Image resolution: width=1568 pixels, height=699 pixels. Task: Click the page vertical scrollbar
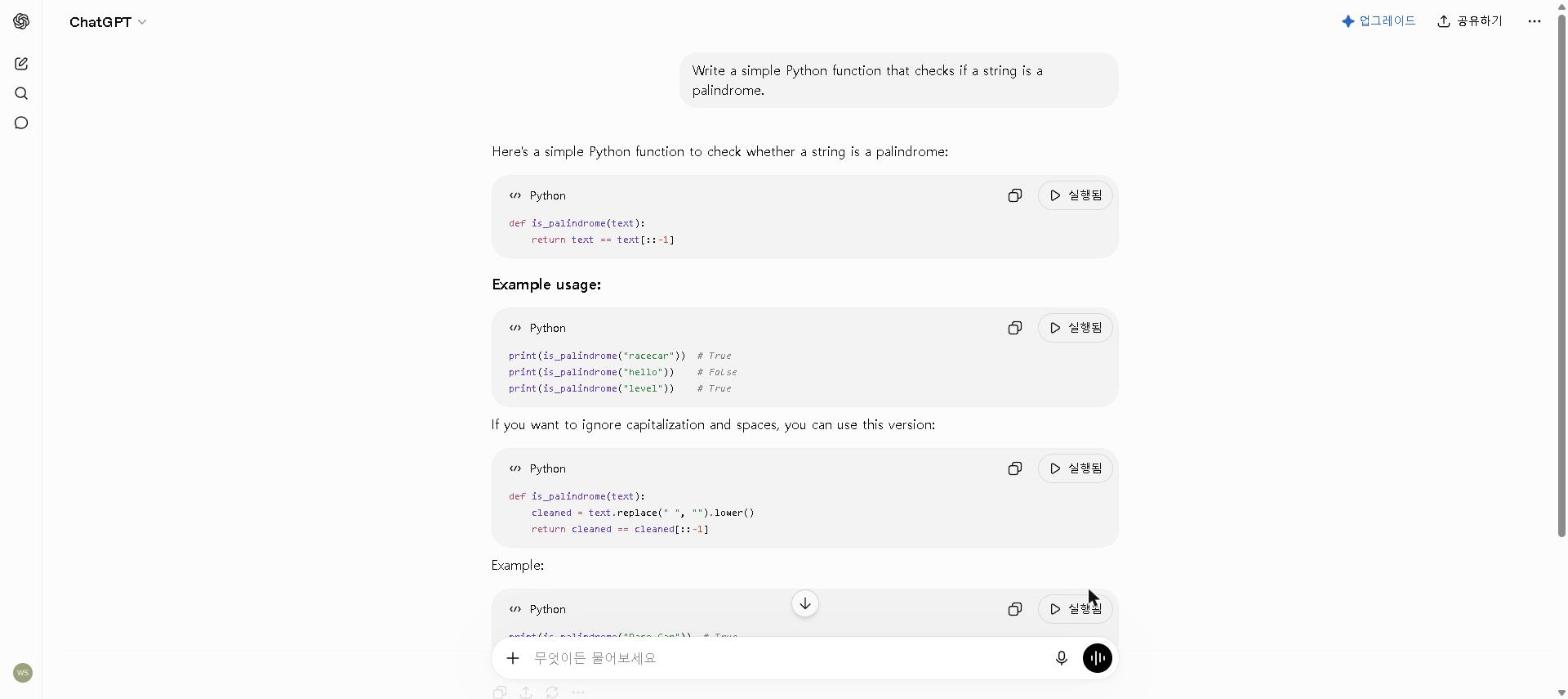(1561, 270)
